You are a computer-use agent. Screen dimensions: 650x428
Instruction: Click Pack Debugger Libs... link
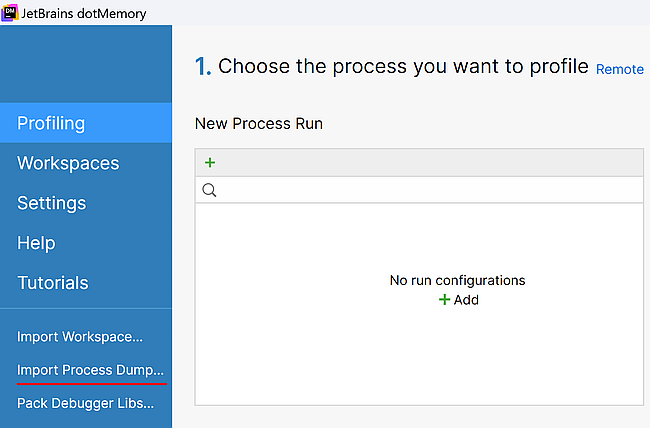point(85,403)
